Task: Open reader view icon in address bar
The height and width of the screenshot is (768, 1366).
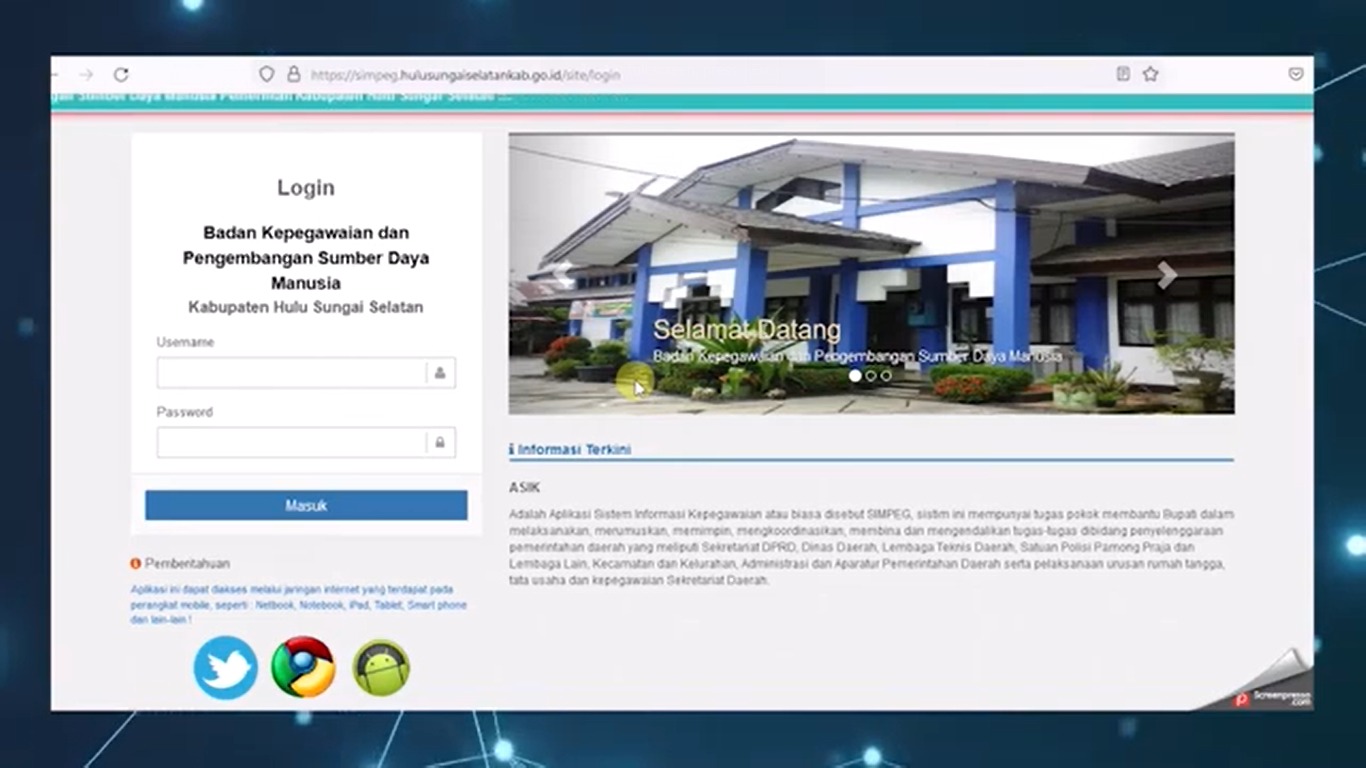Action: [x=1123, y=74]
